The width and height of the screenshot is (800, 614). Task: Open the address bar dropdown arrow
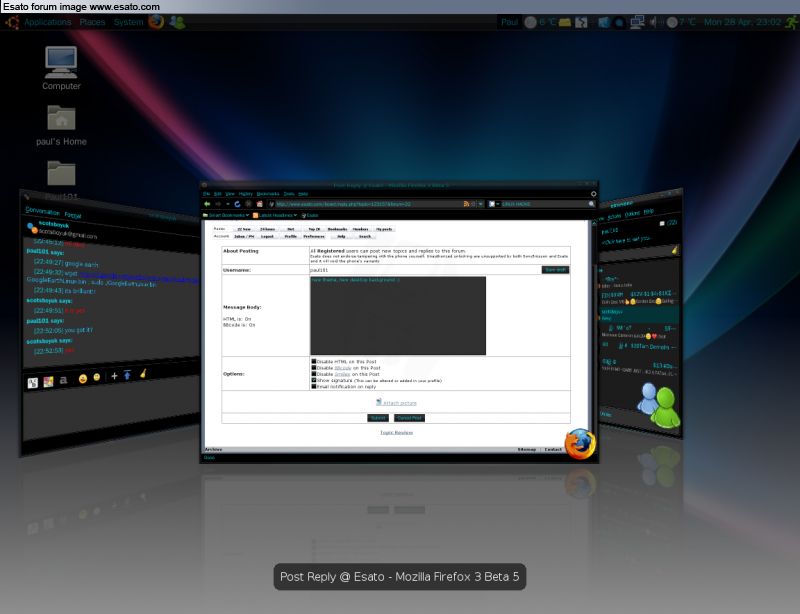480,204
